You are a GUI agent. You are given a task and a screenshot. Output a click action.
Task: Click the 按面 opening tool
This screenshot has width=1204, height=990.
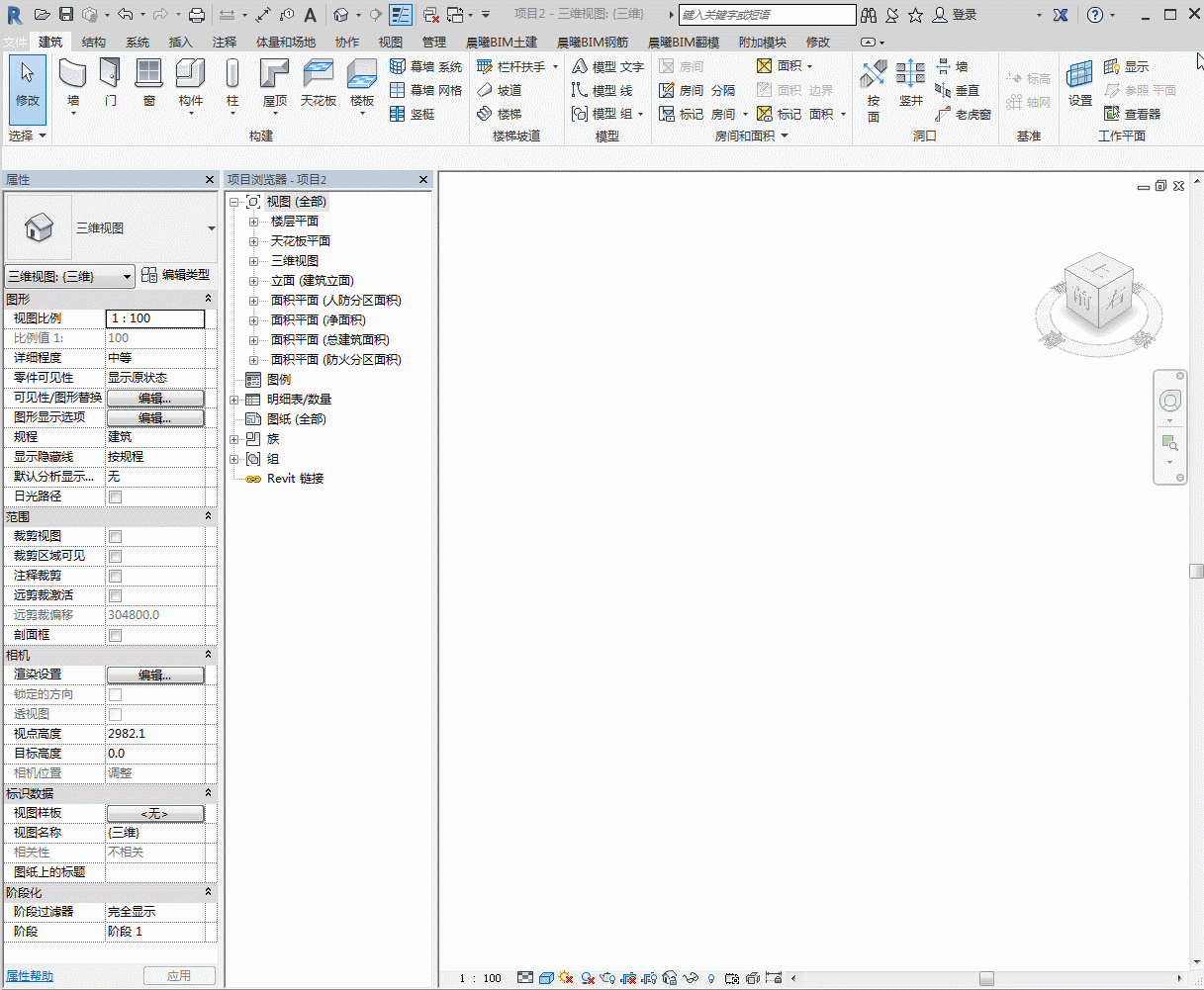pyautogui.click(x=873, y=90)
